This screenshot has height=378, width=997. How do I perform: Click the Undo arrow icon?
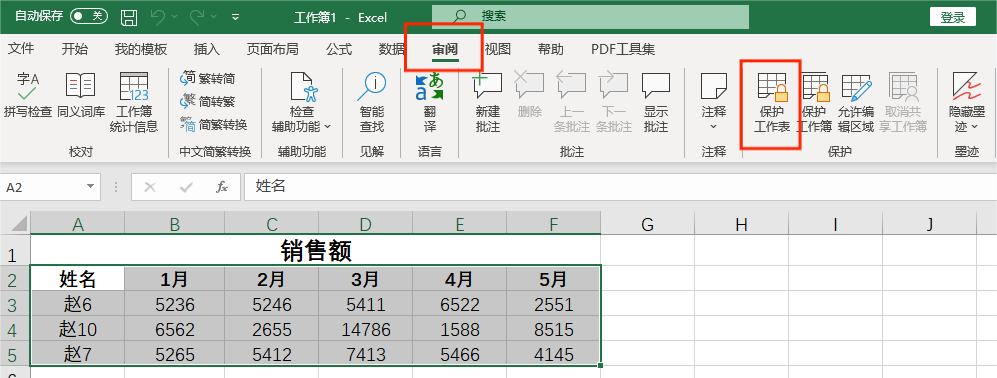[x=159, y=17]
